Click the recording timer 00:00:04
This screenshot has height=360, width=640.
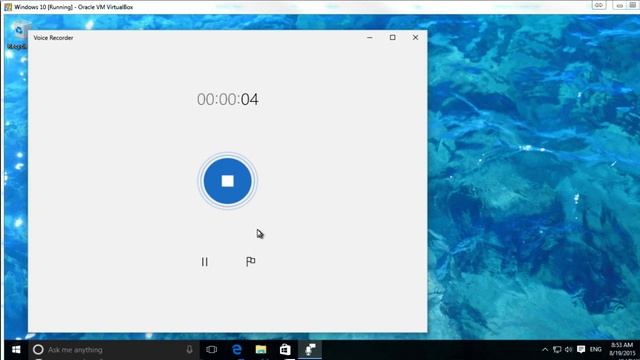click(227, 99)
